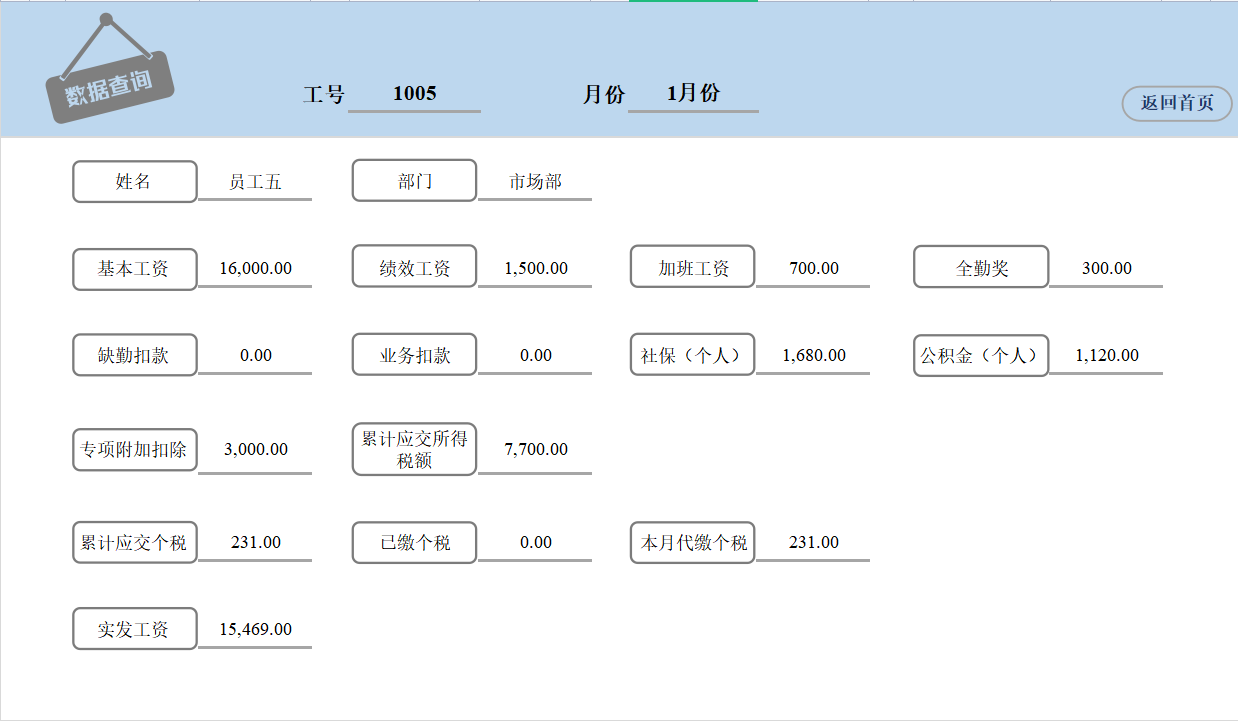Click the 本月代缴个税 field label
Viewport: 1238px width, 721px height.
(692, 542)
